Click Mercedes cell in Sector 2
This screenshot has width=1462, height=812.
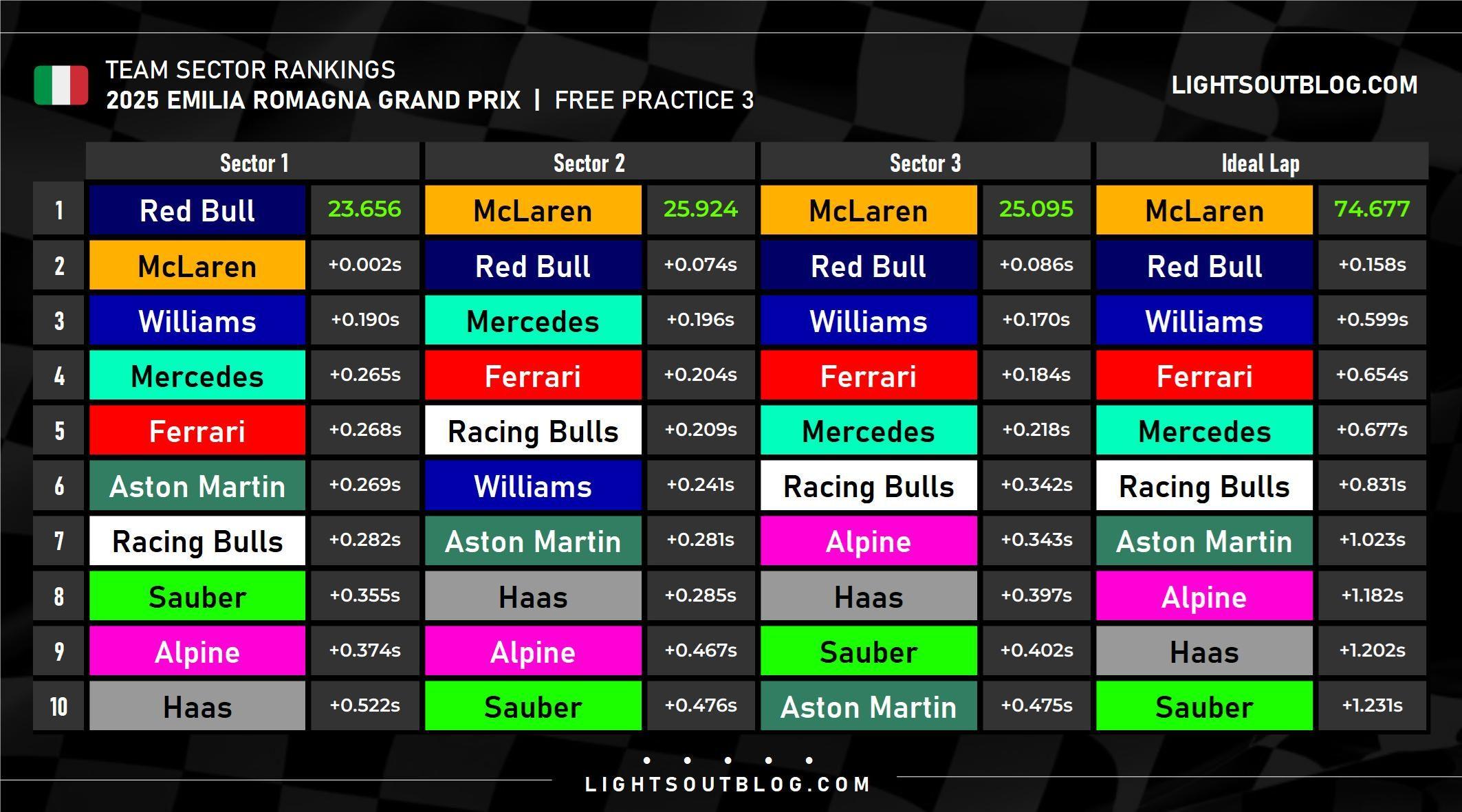point(533,320)
